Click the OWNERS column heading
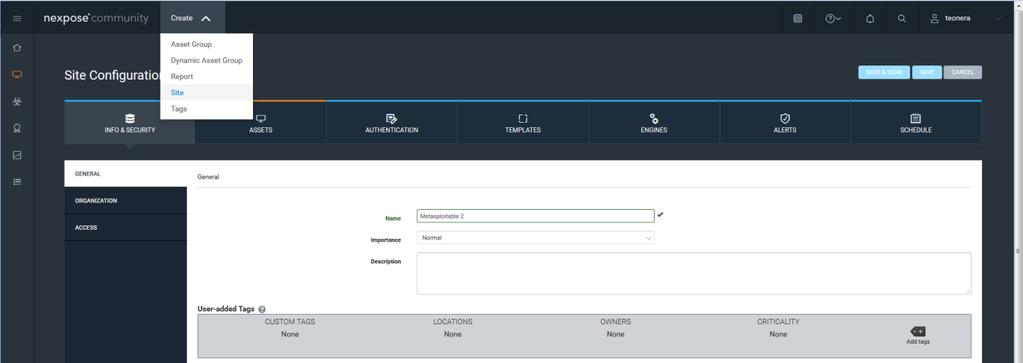The image size is (1023, 363). tap(615, 322)
